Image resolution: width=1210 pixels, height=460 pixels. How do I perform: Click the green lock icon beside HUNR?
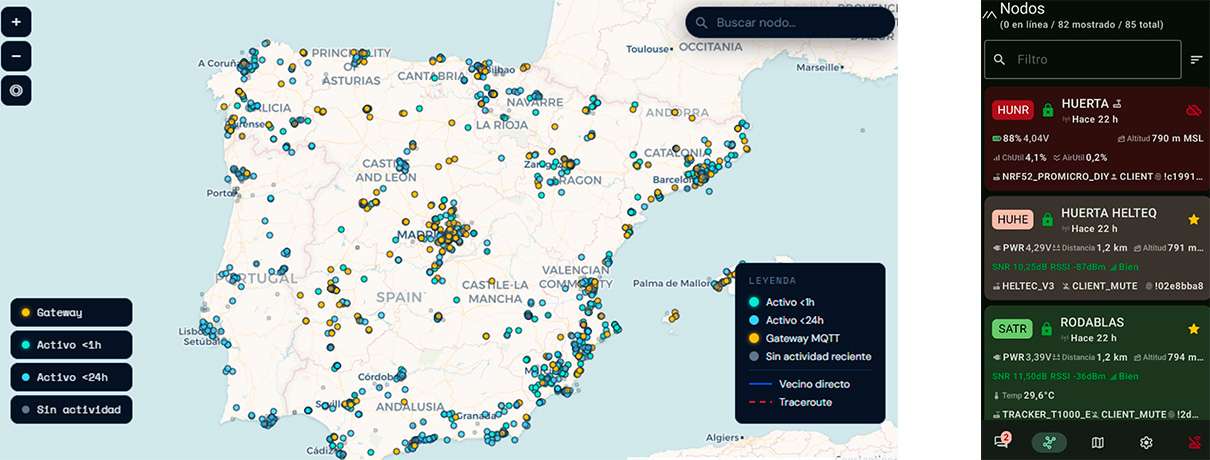[1047, 110]
